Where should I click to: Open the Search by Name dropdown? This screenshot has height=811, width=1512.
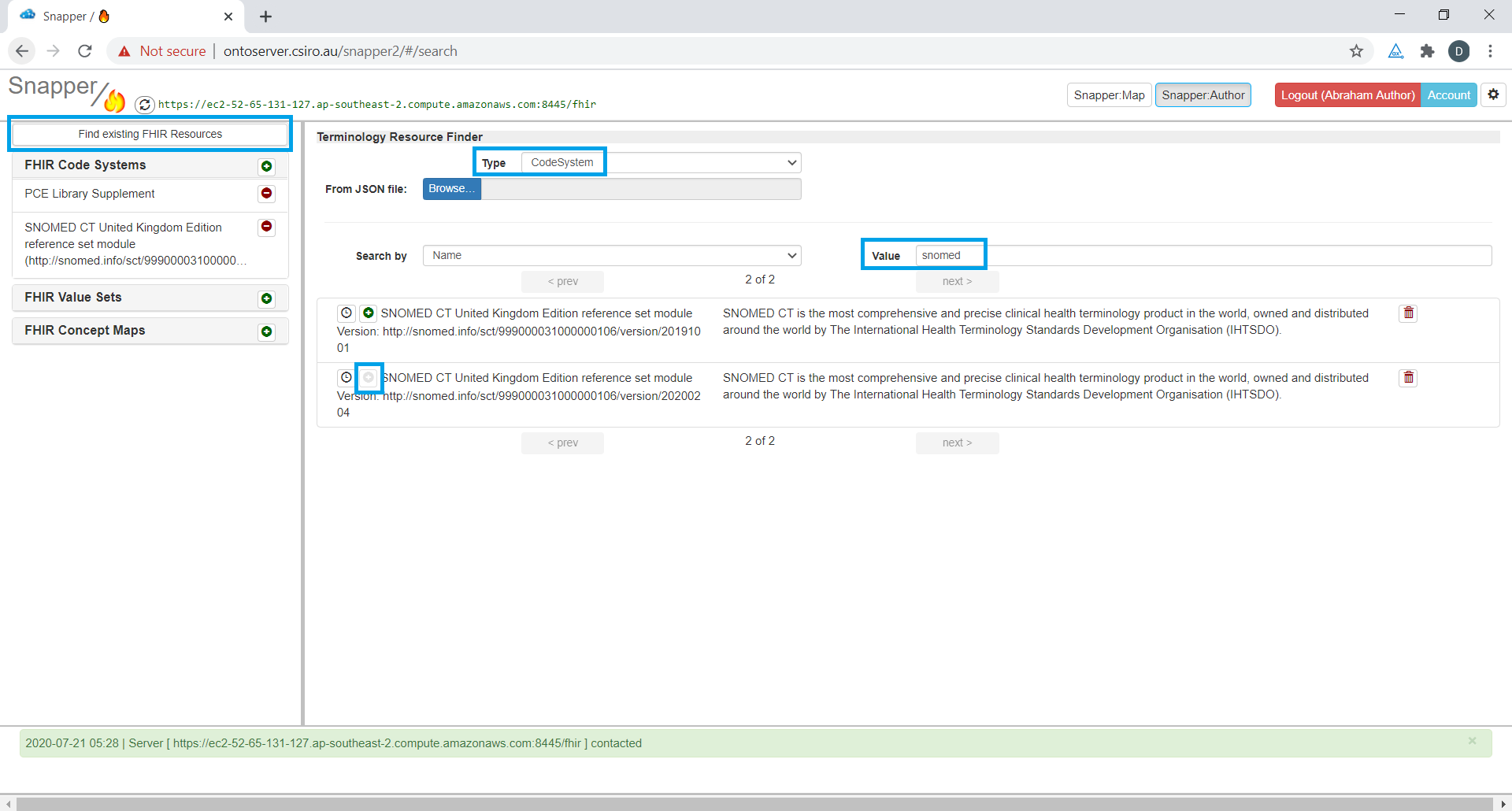coord(612,256)
